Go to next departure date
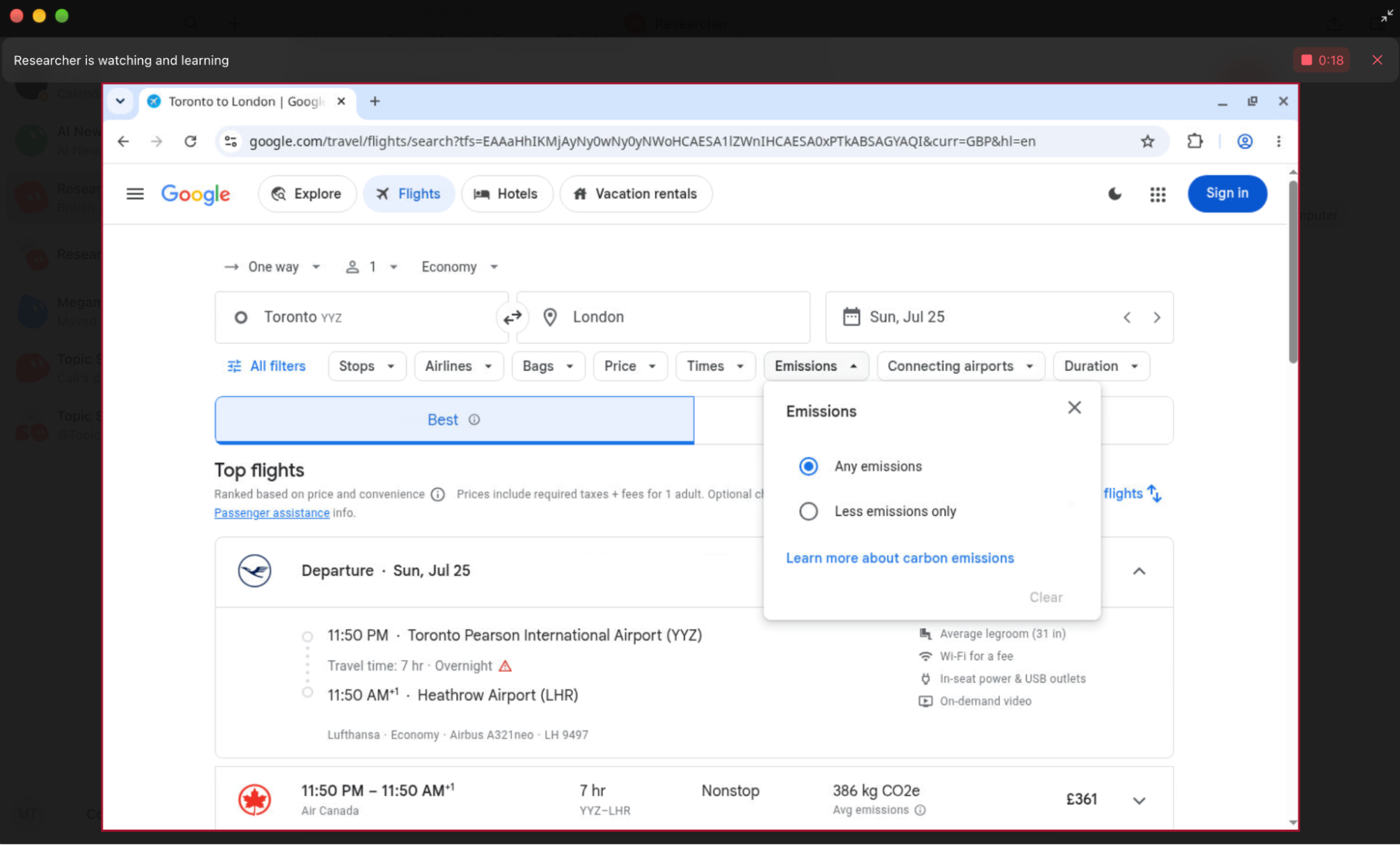 click(1157, 317)
